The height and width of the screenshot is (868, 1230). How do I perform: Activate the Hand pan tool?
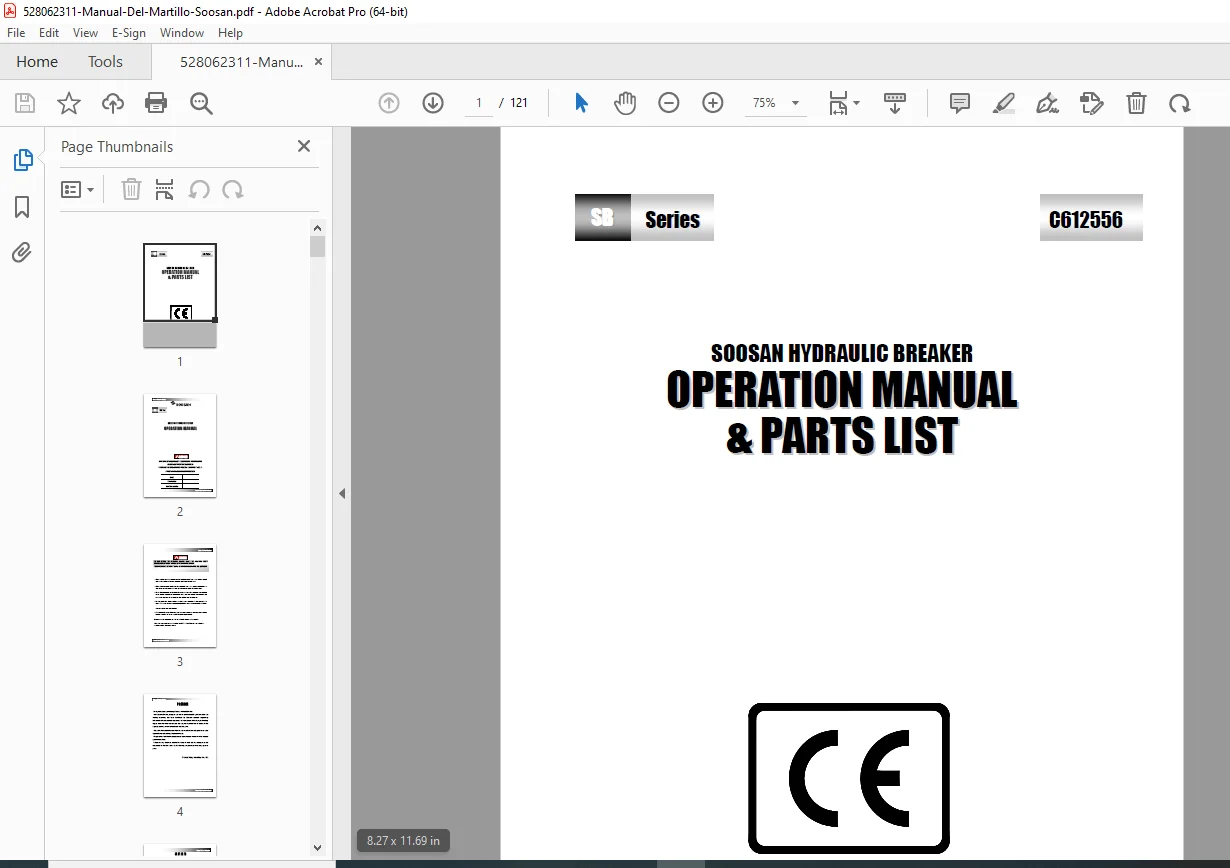pos(625,103)
